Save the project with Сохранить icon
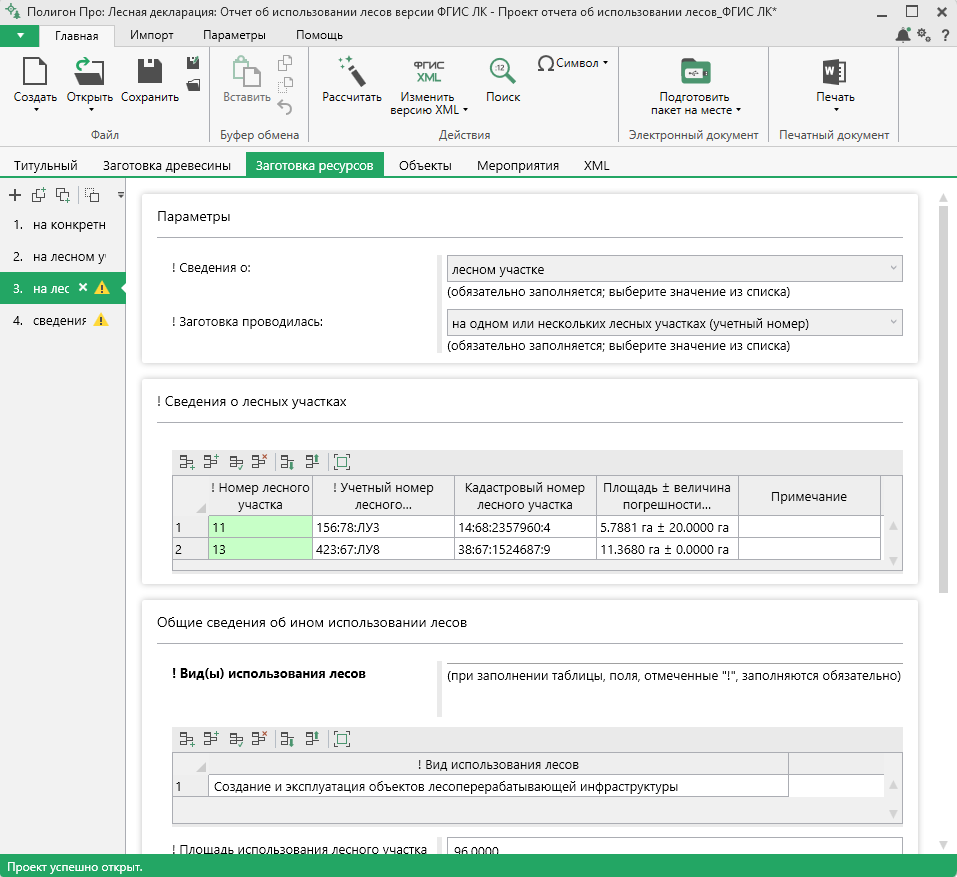The width and height of the screenshot is (957, 877). (x=150, y=71)
